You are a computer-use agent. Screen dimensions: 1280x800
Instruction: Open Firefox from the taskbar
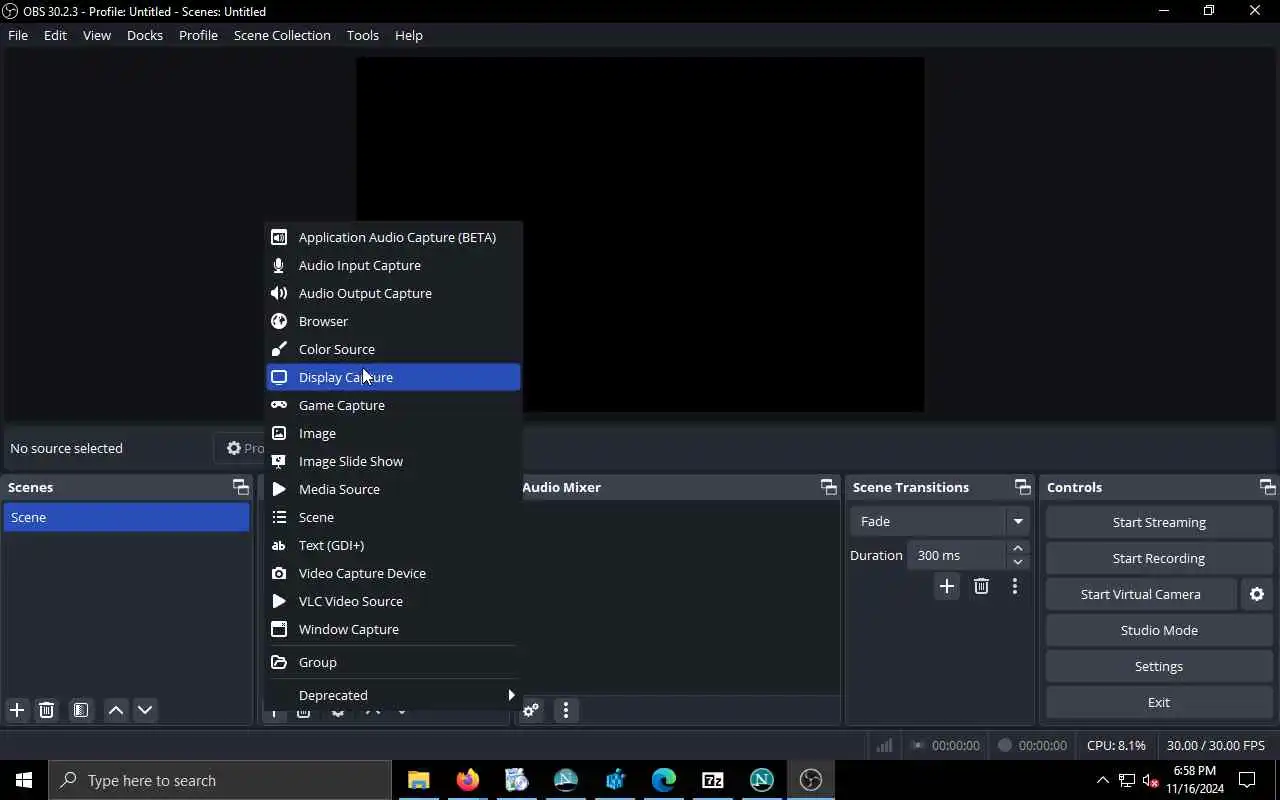click(468, 780)
